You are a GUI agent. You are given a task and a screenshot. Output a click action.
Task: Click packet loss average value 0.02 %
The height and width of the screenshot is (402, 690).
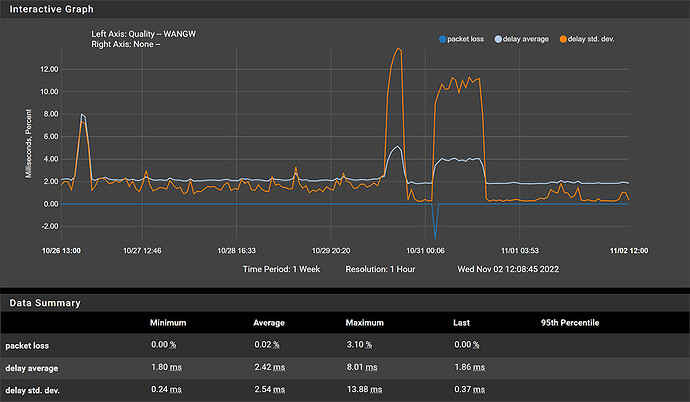click(x=267, y=345)
